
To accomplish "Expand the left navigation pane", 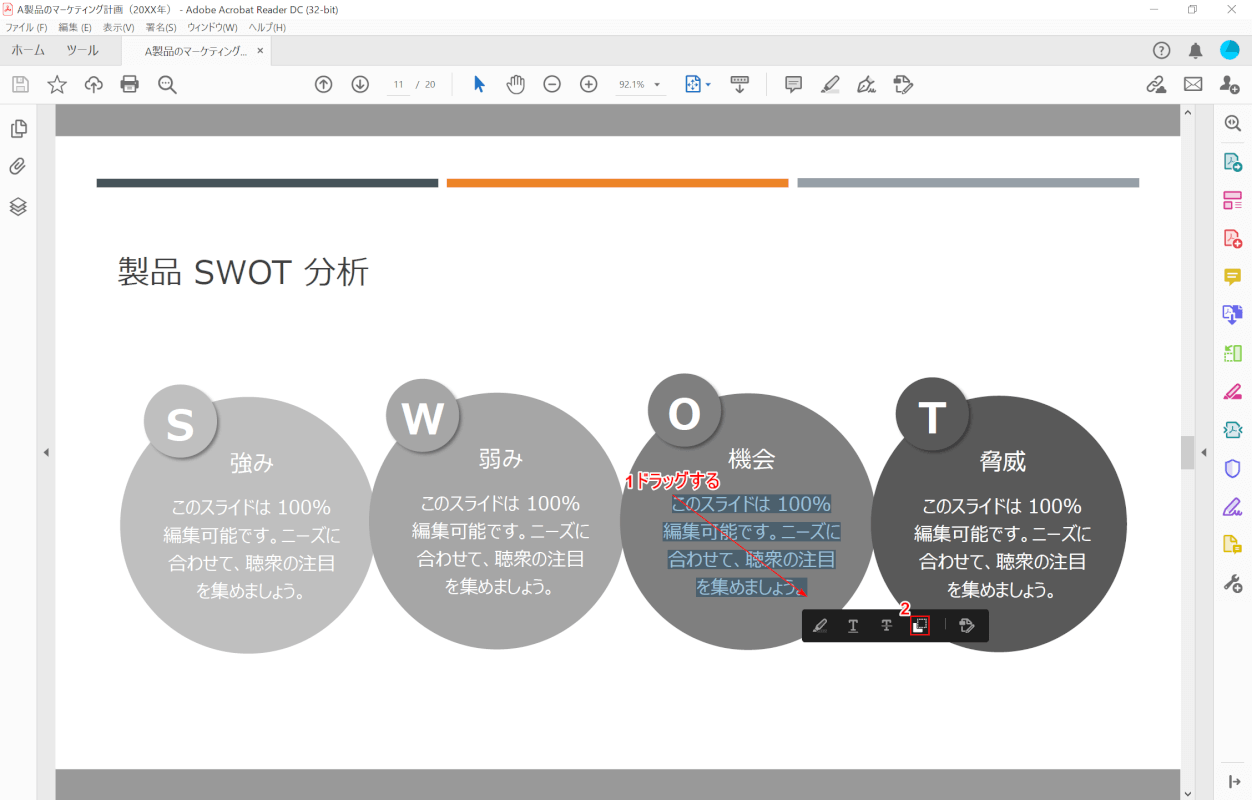I will pos(46,453).
